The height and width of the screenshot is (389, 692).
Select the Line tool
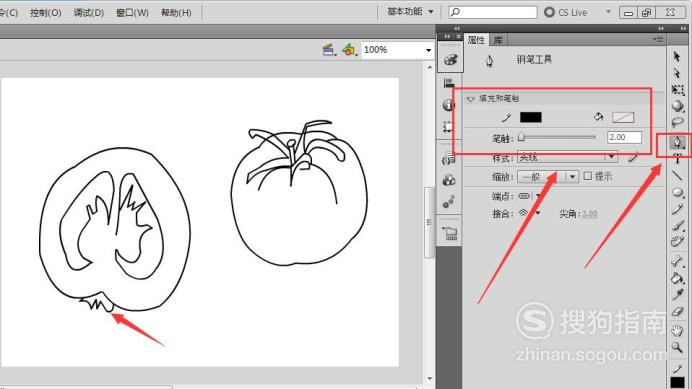click(x=677, y=176)
